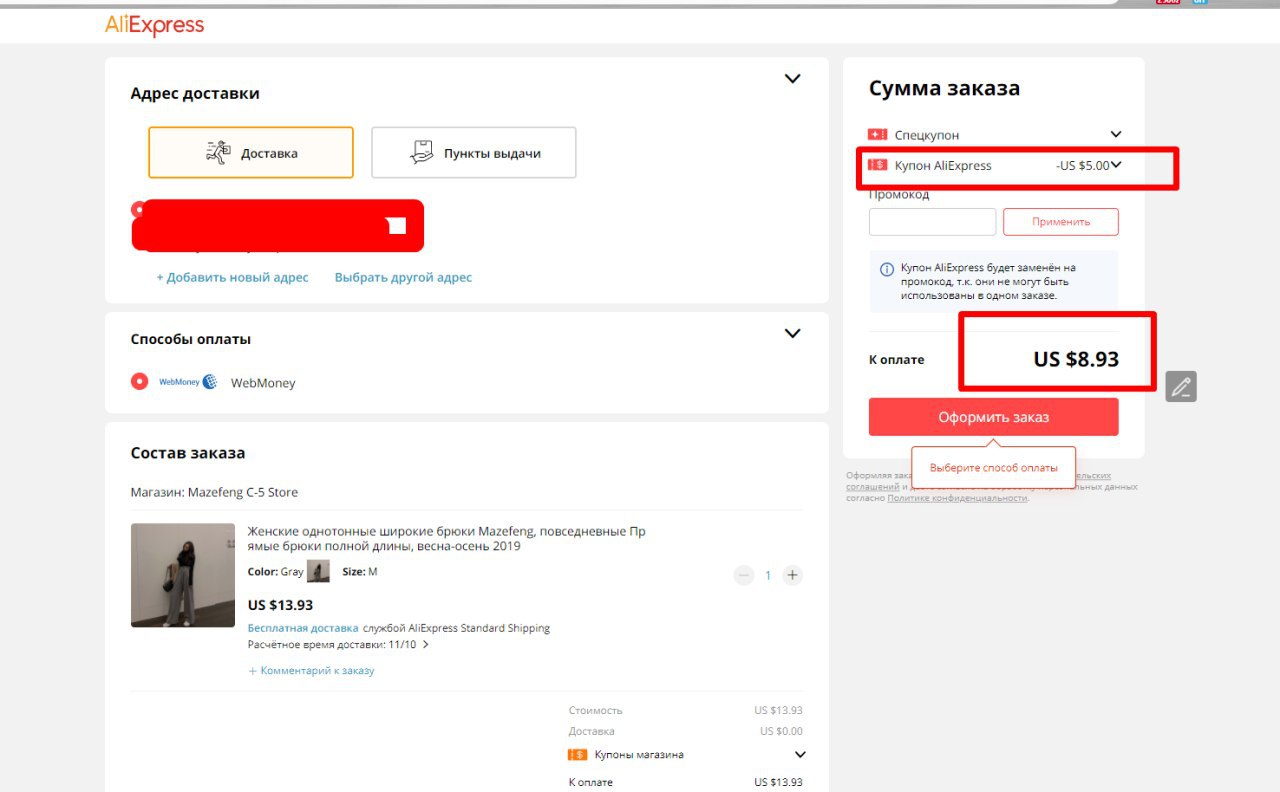Click the -US $5.00 coupon discount value
Image resolution: width=1280 pixels, height=792 pixels.
tap(1082, 166)
